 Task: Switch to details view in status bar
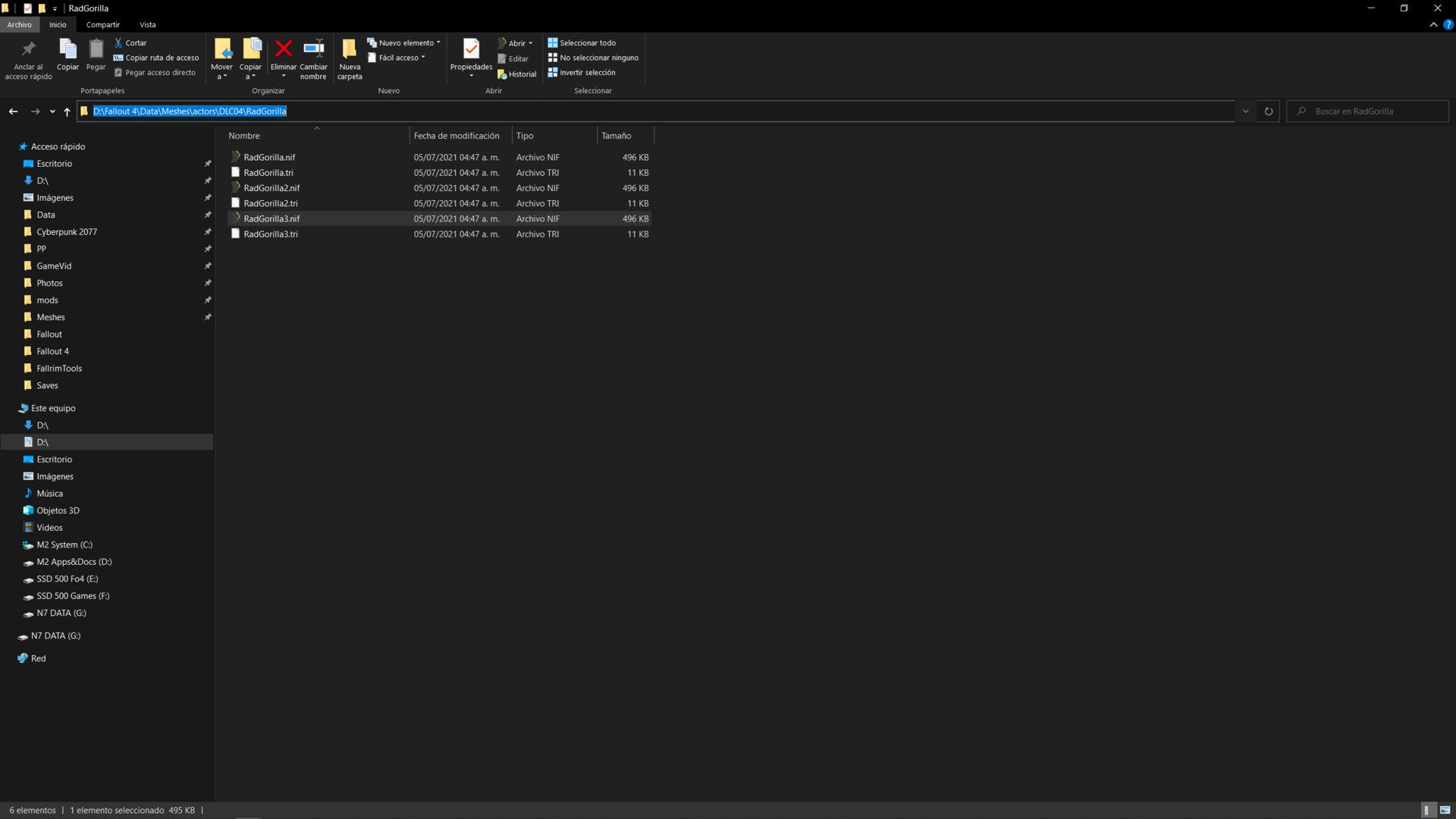click(1427, 810)
